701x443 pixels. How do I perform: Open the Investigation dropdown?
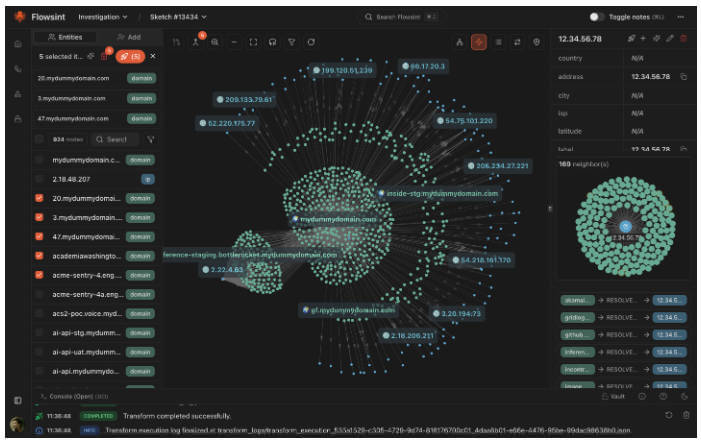click(x=103, y=17)
